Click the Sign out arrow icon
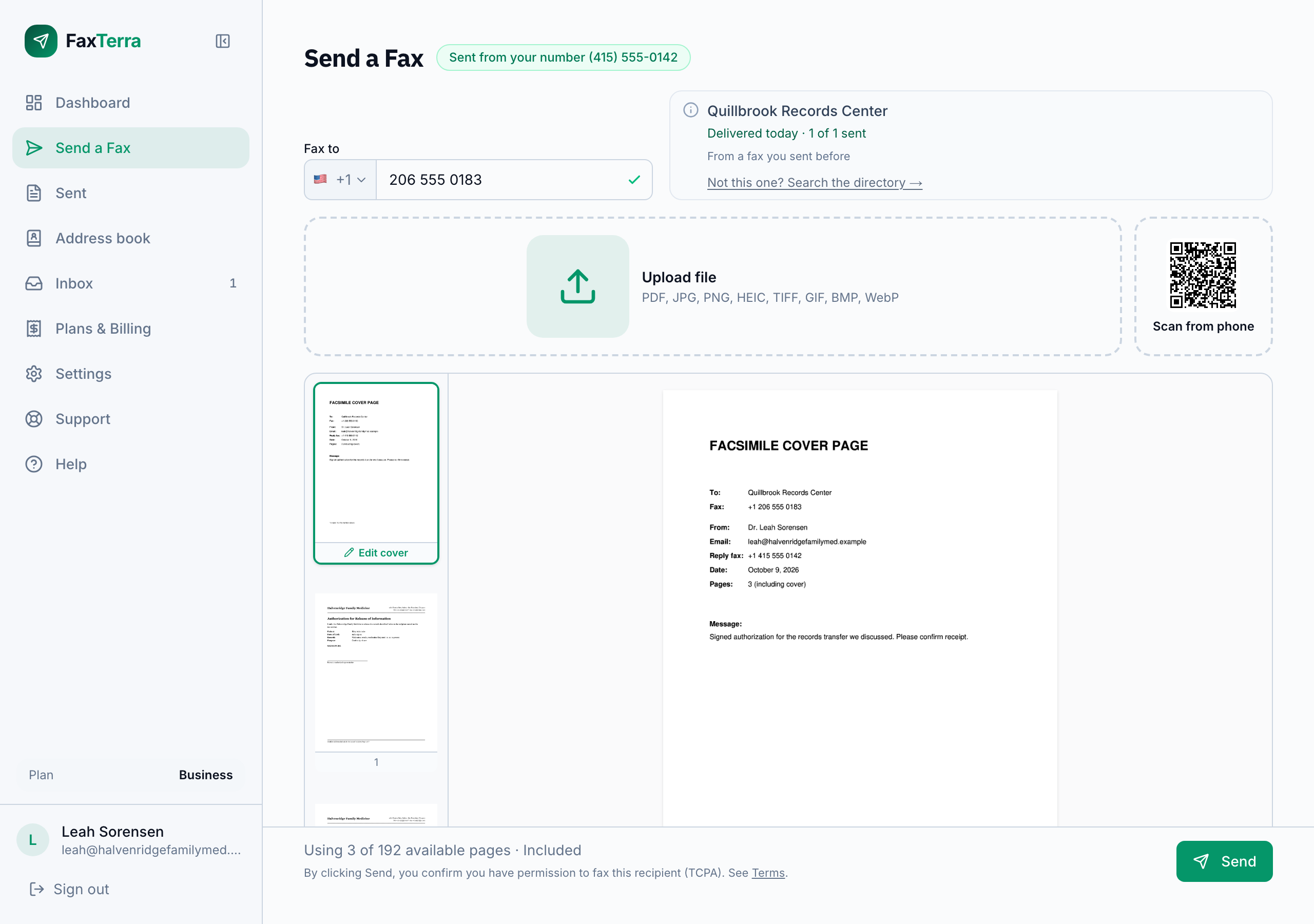1314x924 pixels. 36,889
